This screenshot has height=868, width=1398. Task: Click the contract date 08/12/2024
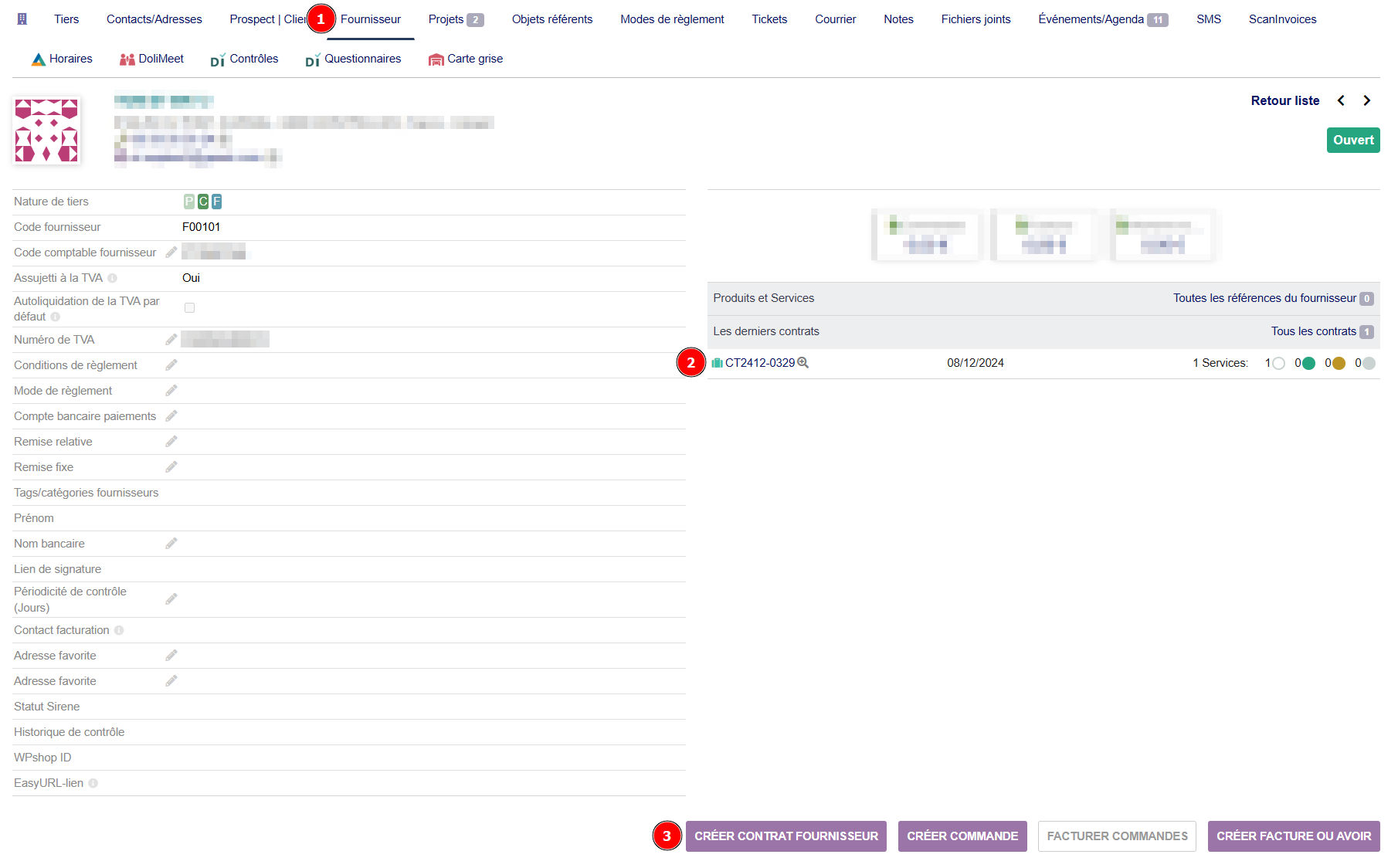pos(976,363)
